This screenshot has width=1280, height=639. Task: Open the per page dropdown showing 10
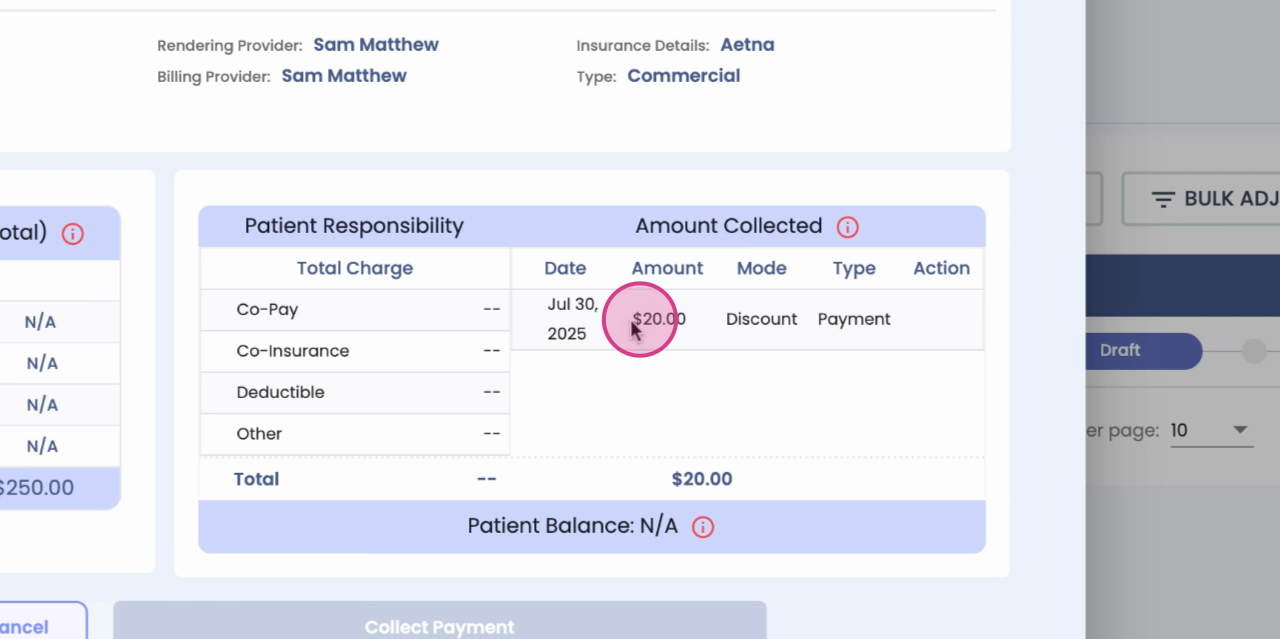point(1211,430)
